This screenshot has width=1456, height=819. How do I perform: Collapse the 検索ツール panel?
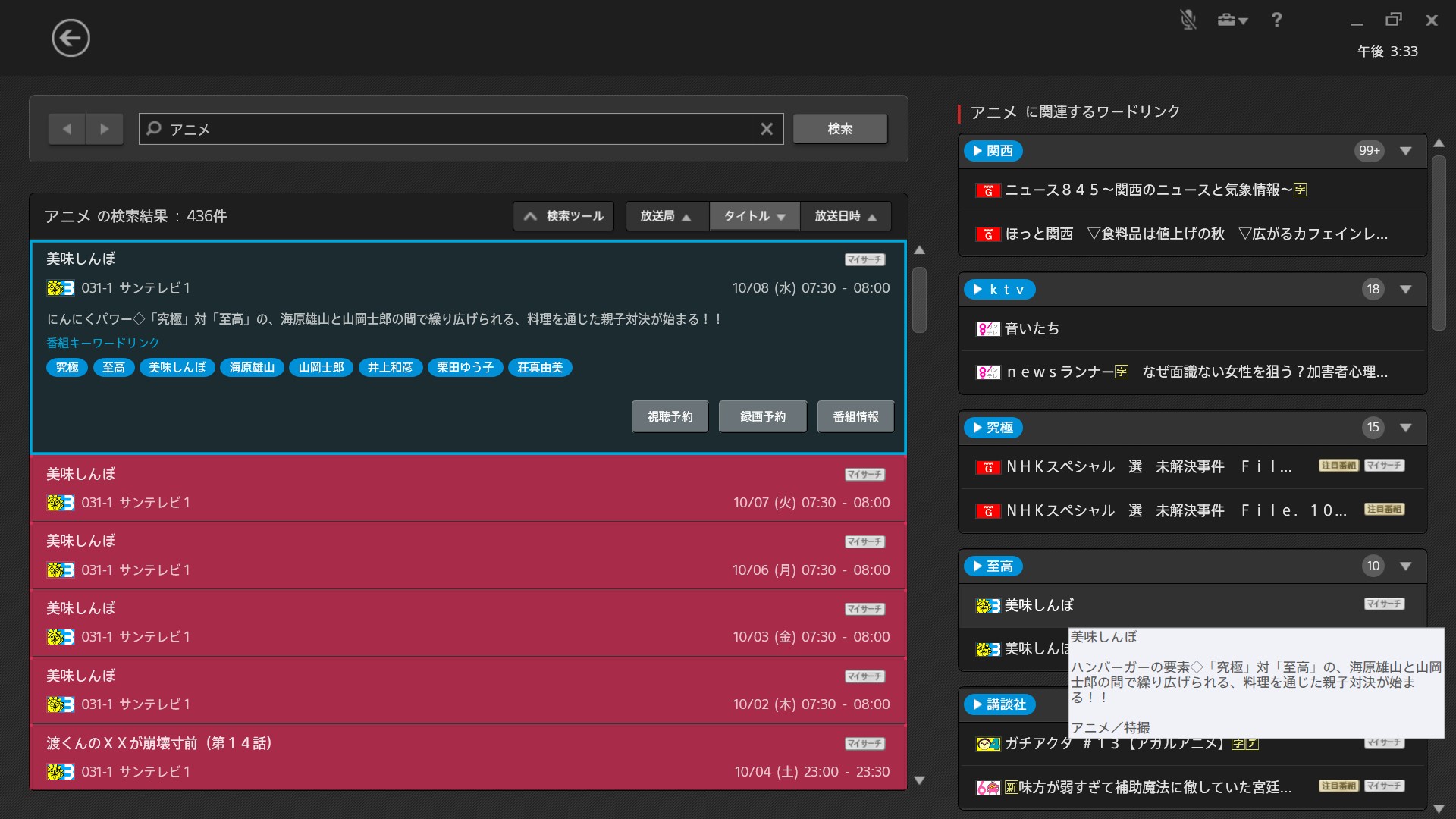tap(563, 216)
